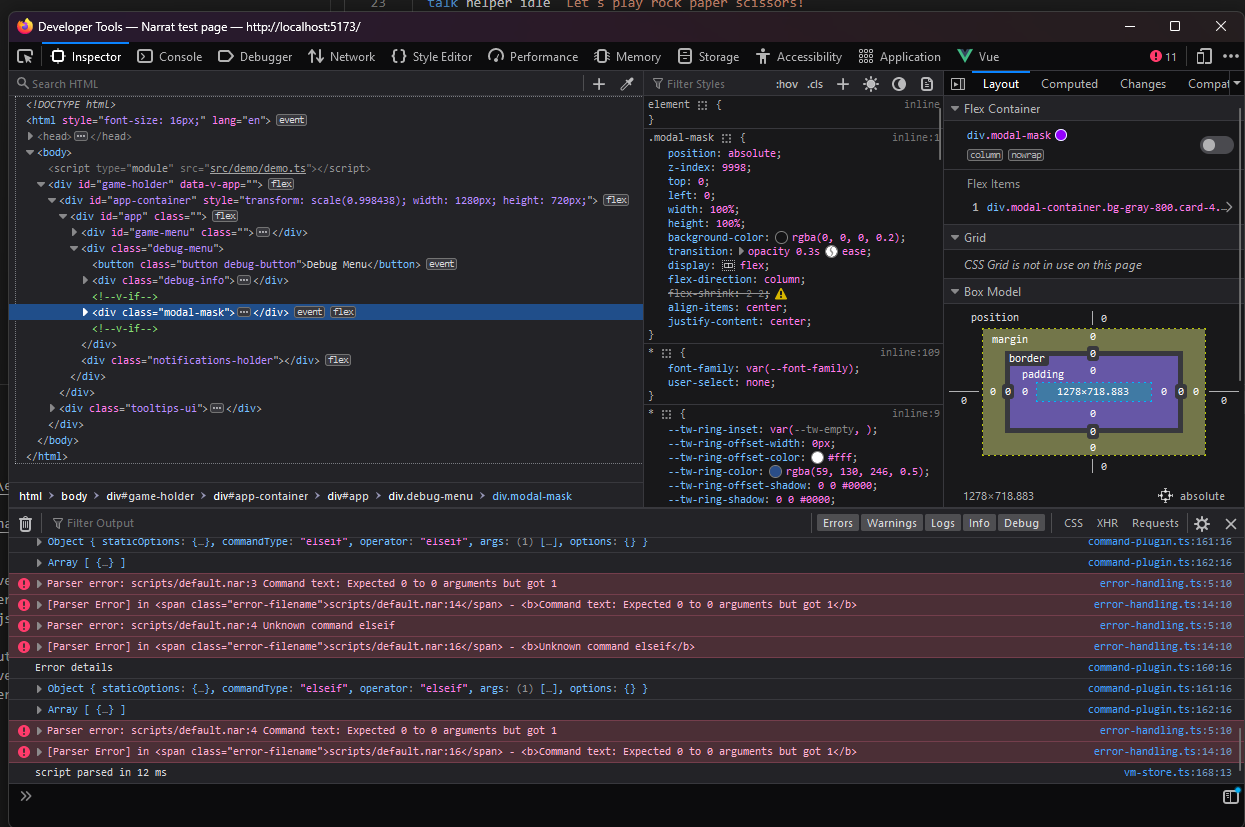Add a new CSS rule
Viewport: 1245px width, 827px height.
click(843, 84)
